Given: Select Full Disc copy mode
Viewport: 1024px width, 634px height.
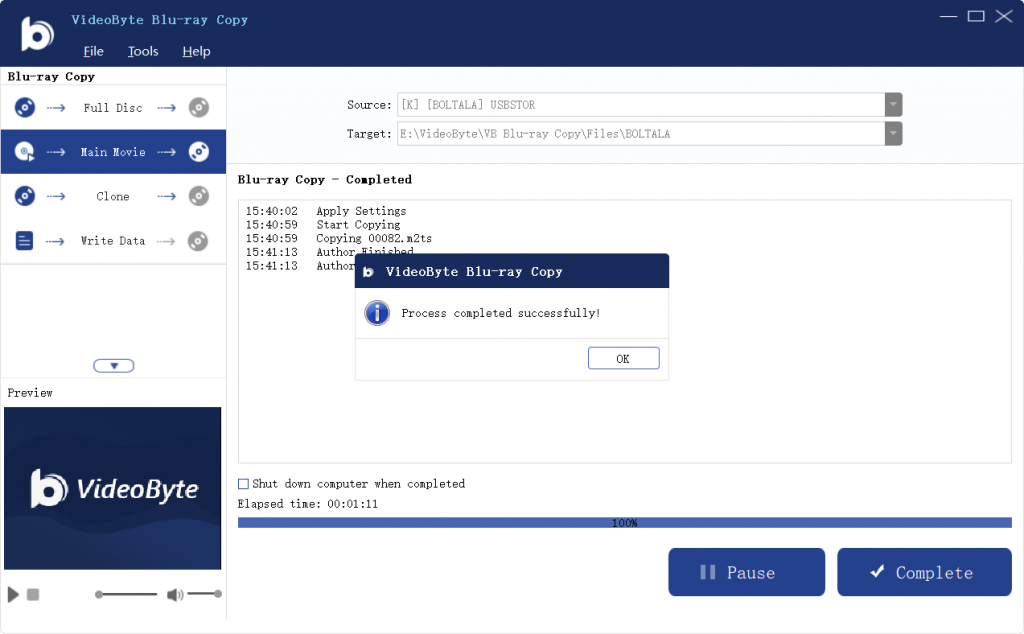Looking at the screenshot, I should point(113,108).
